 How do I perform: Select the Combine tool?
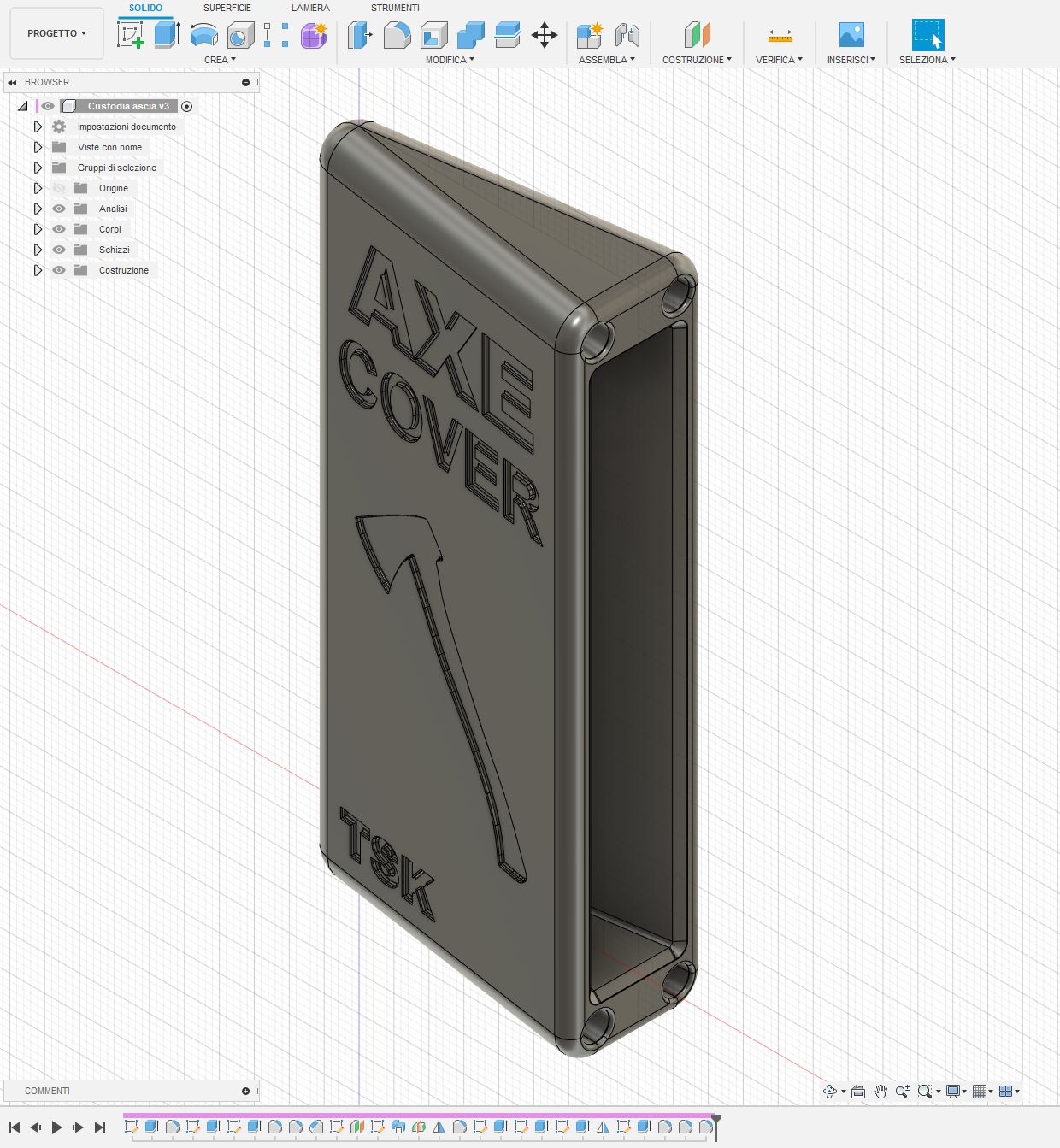tap(471, 35)
